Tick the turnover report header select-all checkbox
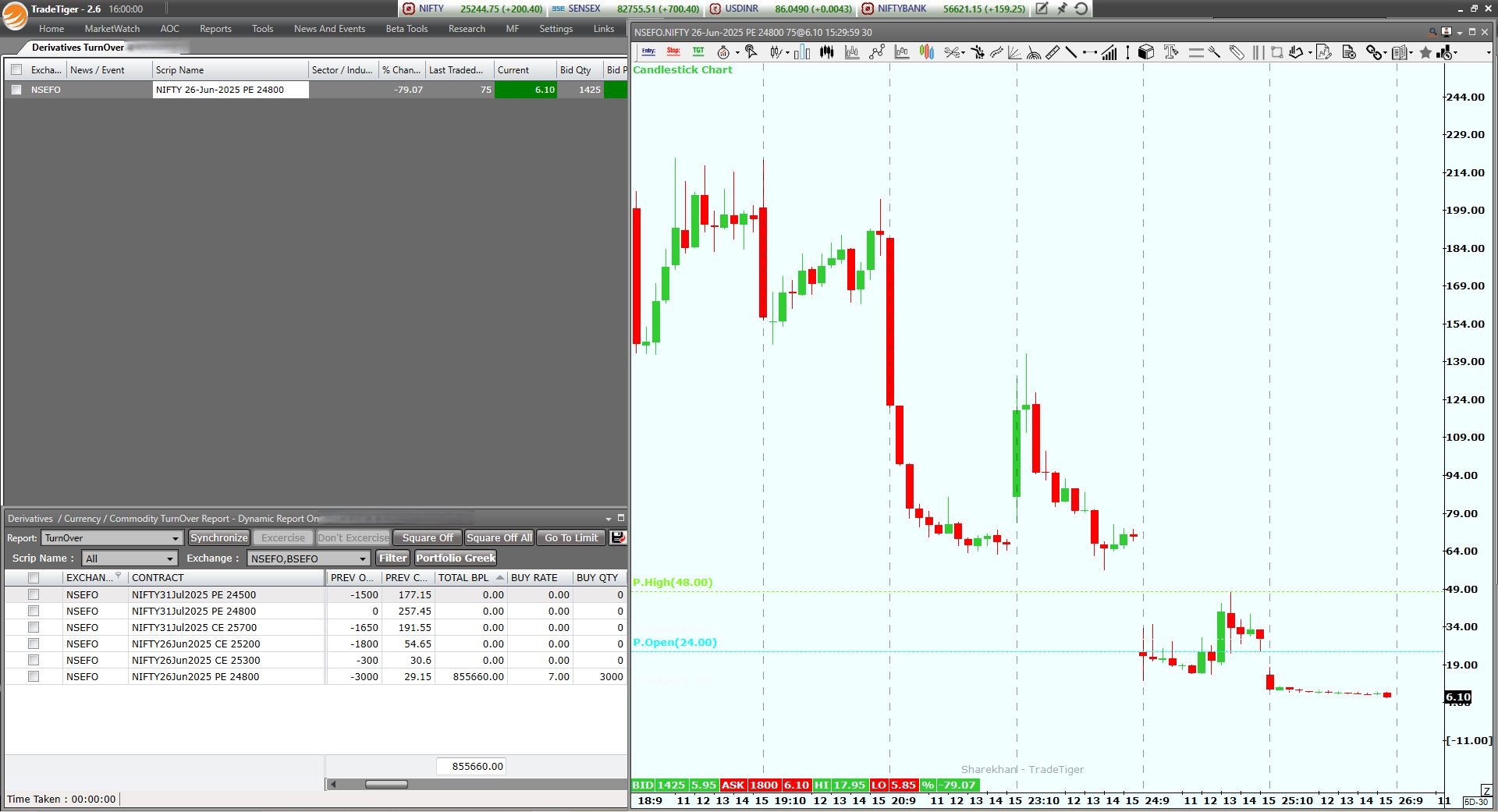This screenshot has height=812, width=1498. [x=34, y=578]
